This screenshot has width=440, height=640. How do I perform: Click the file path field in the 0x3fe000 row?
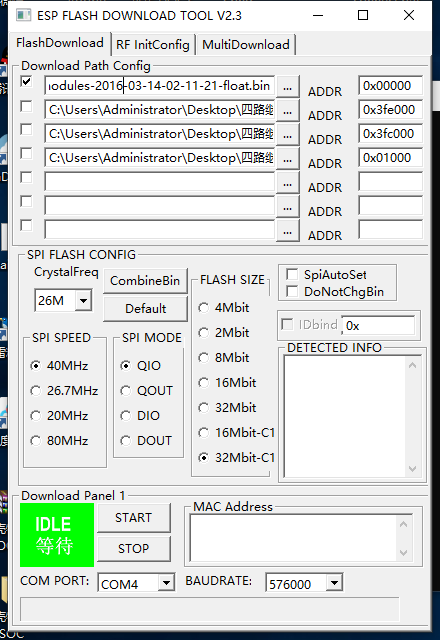tap(160, 110)
